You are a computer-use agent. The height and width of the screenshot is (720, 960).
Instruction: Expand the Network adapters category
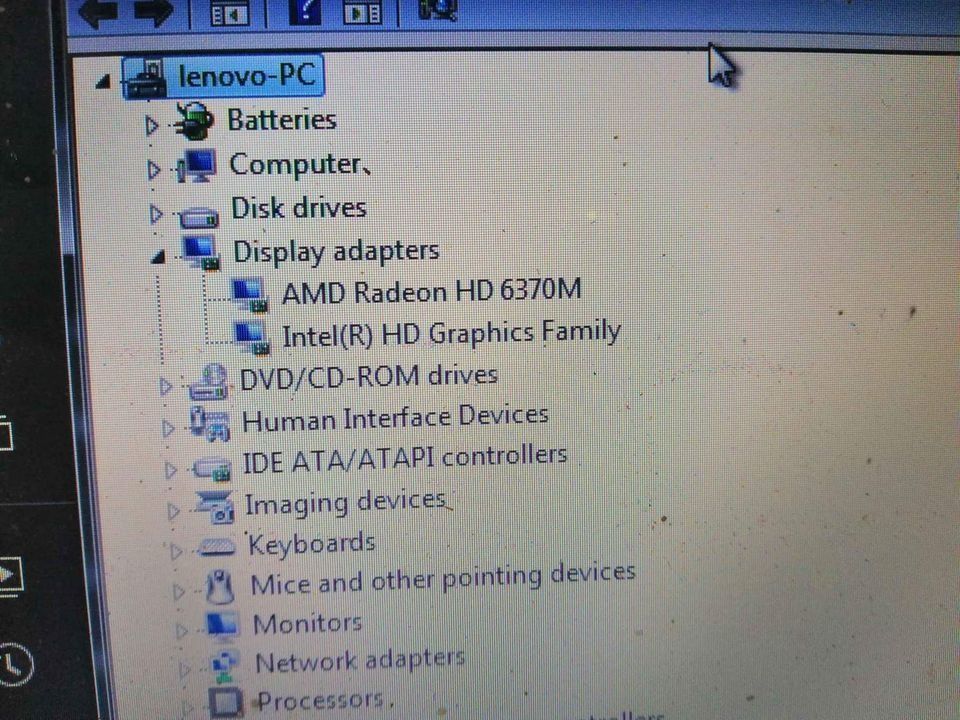coord(183,669)
